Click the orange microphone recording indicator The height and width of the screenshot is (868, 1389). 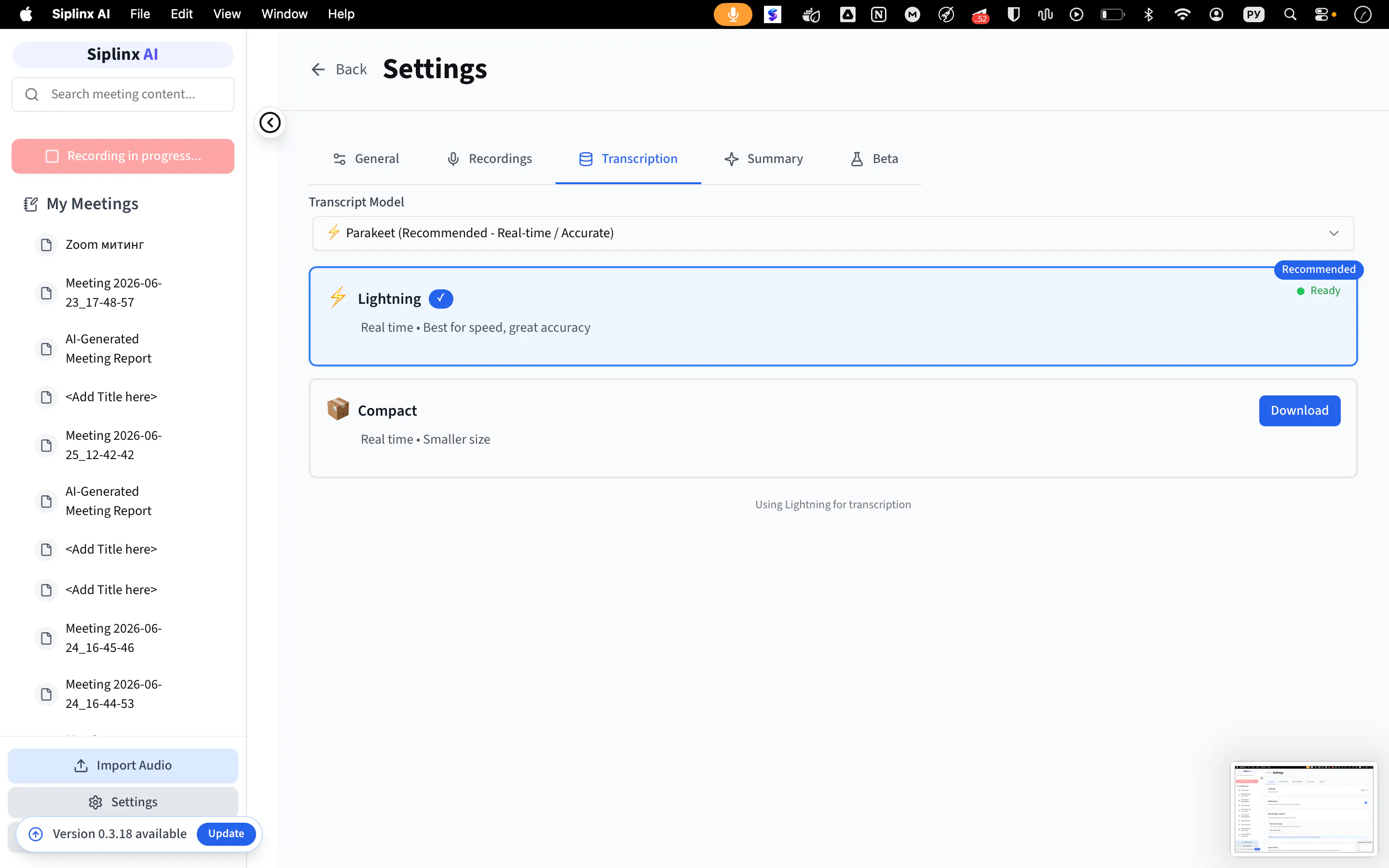(733, 14)
